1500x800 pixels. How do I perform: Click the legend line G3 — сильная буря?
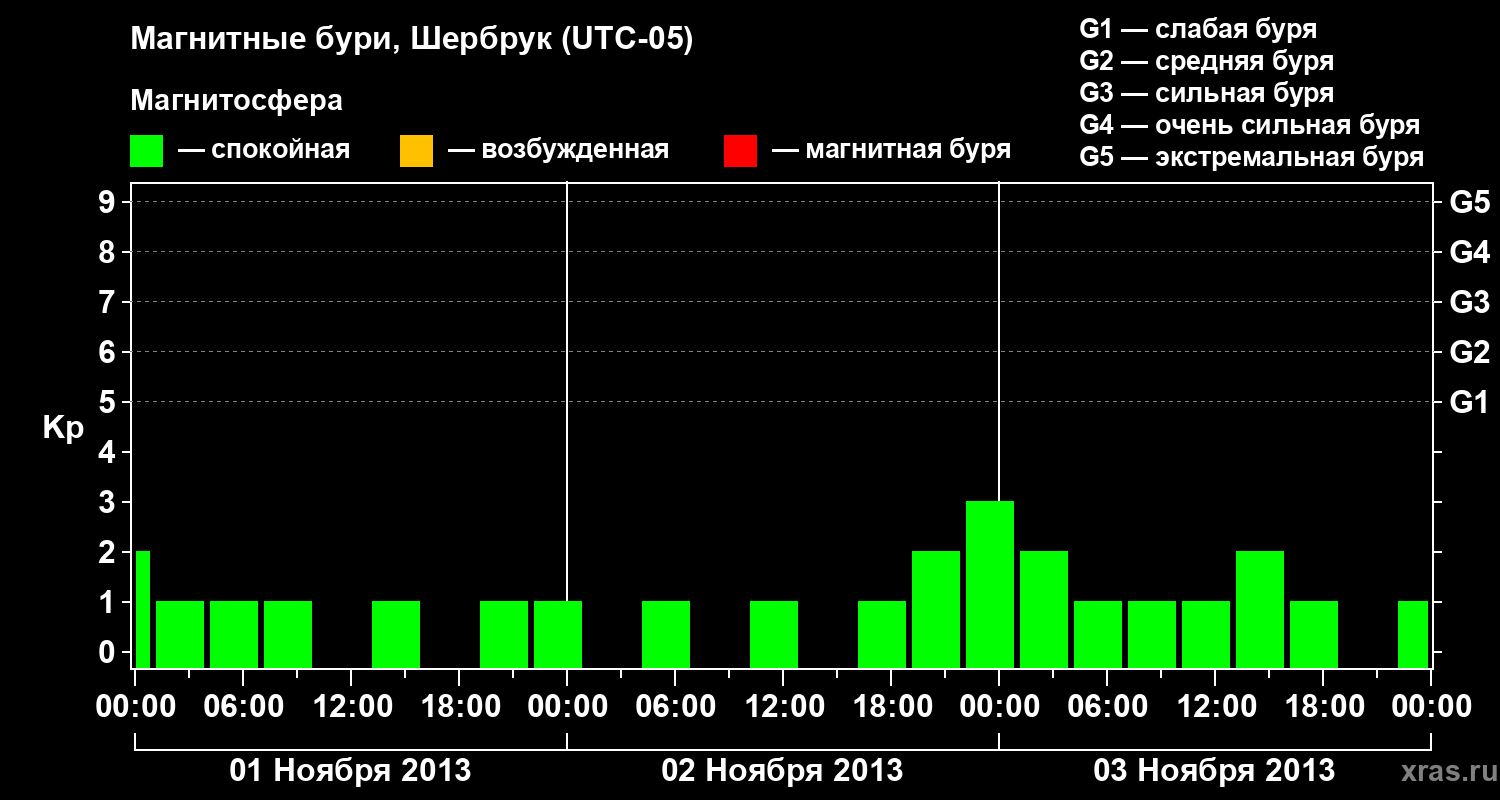coord(1207,93)
